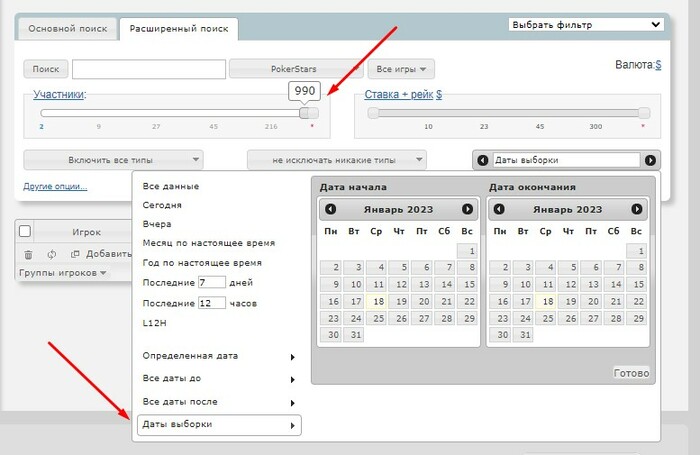Click the Готово button
700x455 pixels.
click(x=631, y=373)
